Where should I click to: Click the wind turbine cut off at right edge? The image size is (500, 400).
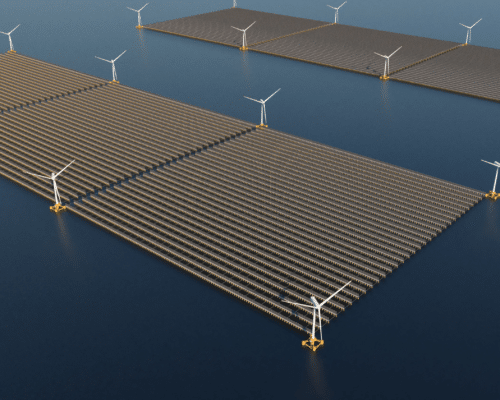coord(493,179)
